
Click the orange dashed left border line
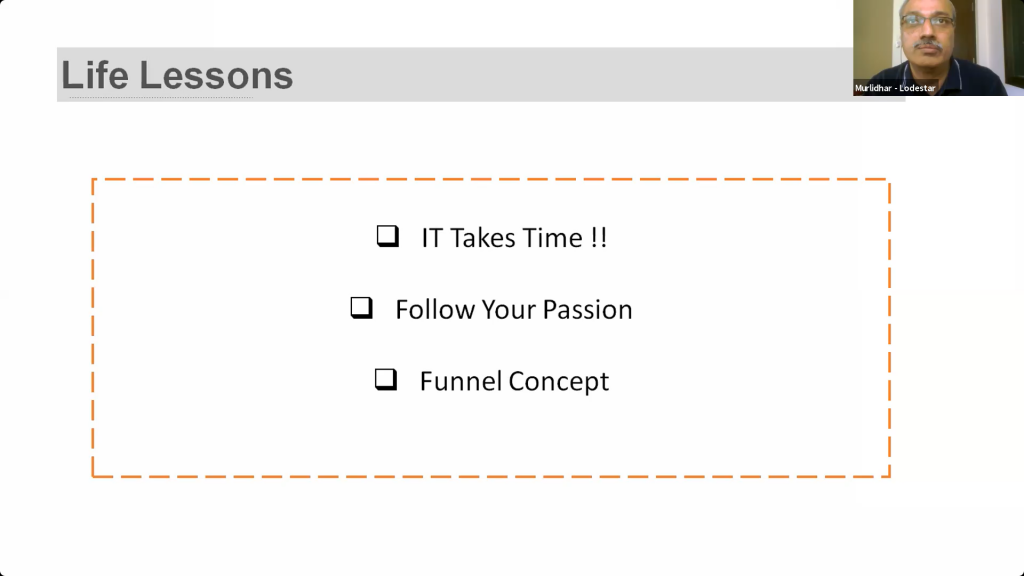pos(93,328)
